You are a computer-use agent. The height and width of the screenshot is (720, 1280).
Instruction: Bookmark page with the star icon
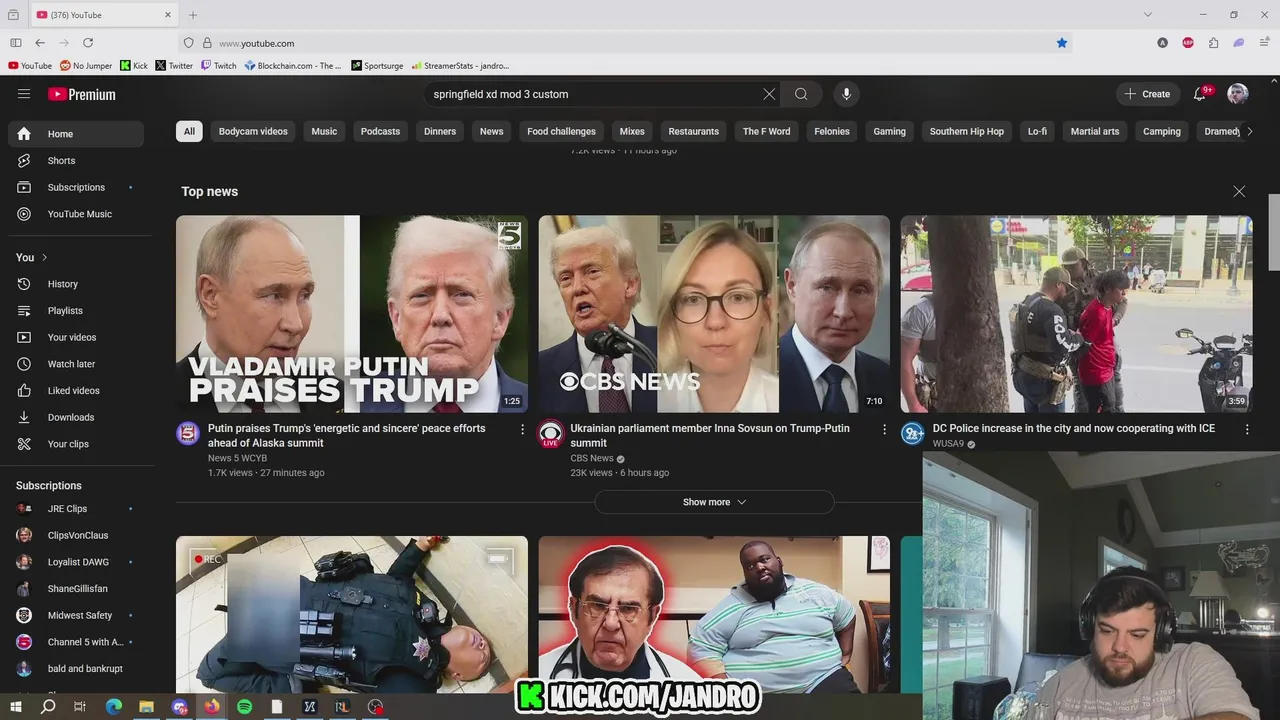pyautogui.click(x=1062, y=43)
